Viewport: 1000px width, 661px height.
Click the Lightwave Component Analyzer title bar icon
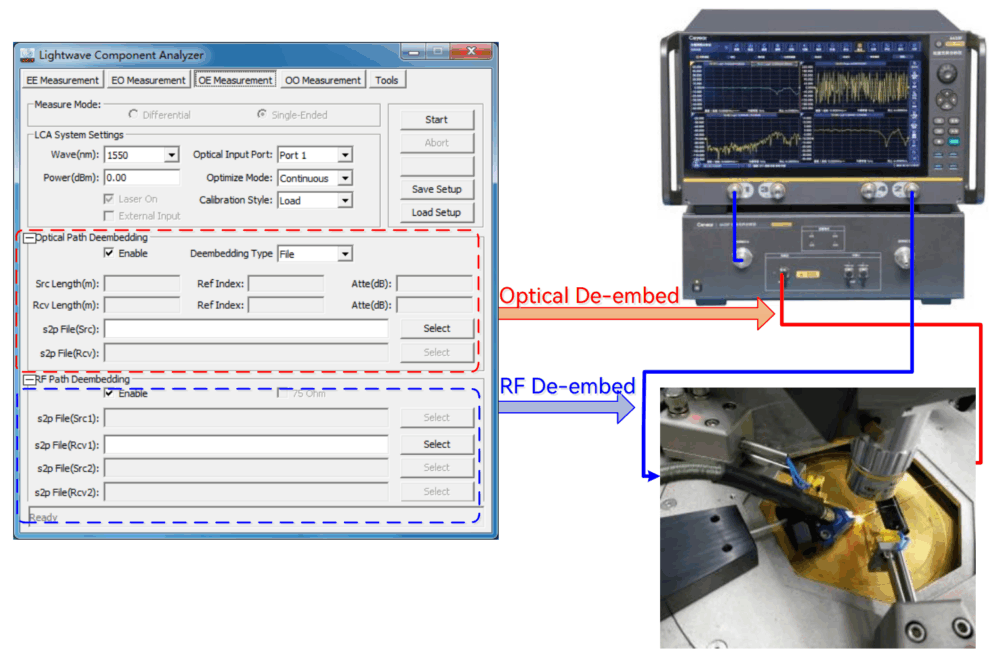point(27,54)
